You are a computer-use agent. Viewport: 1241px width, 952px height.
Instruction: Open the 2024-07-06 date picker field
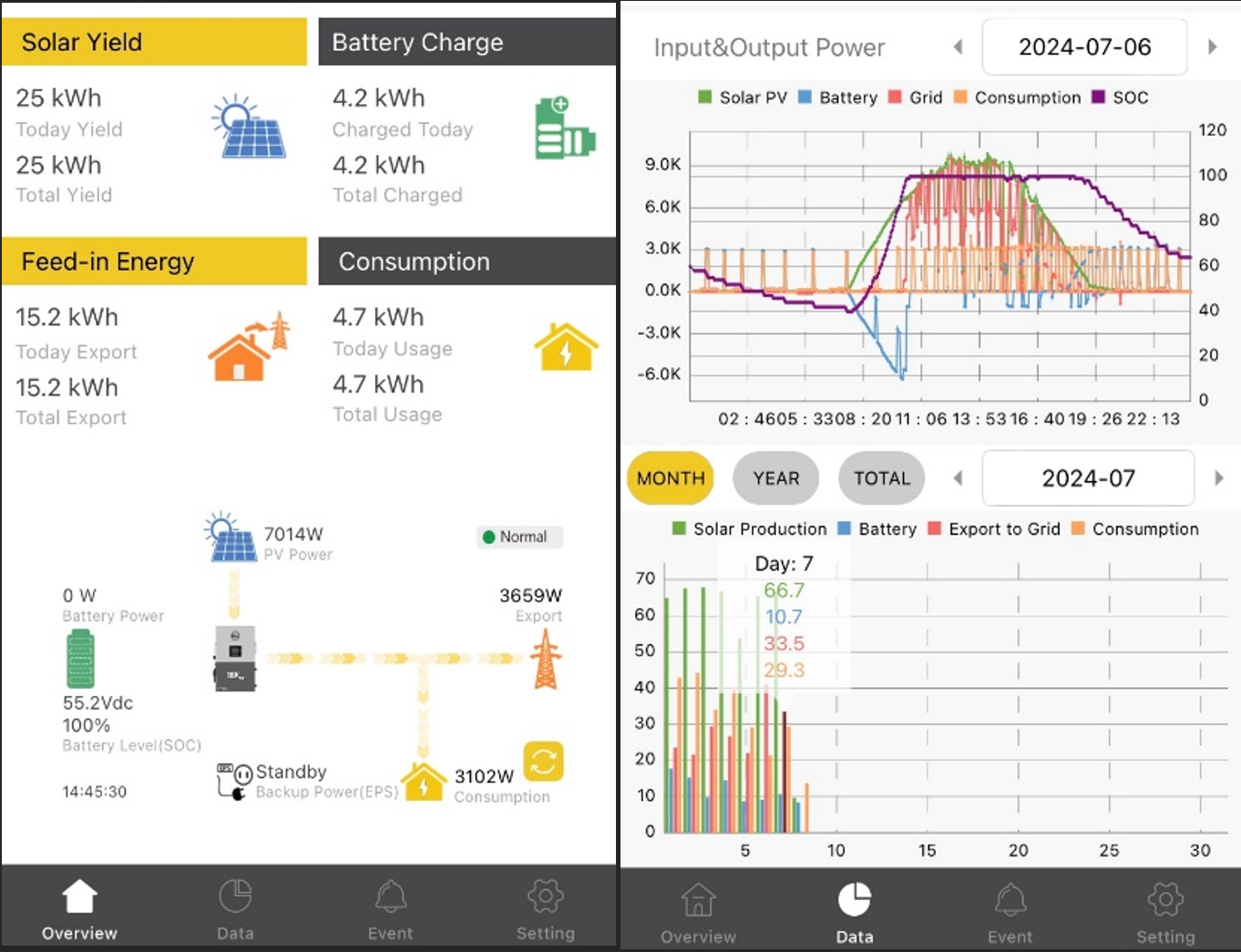pos(1084,46)
